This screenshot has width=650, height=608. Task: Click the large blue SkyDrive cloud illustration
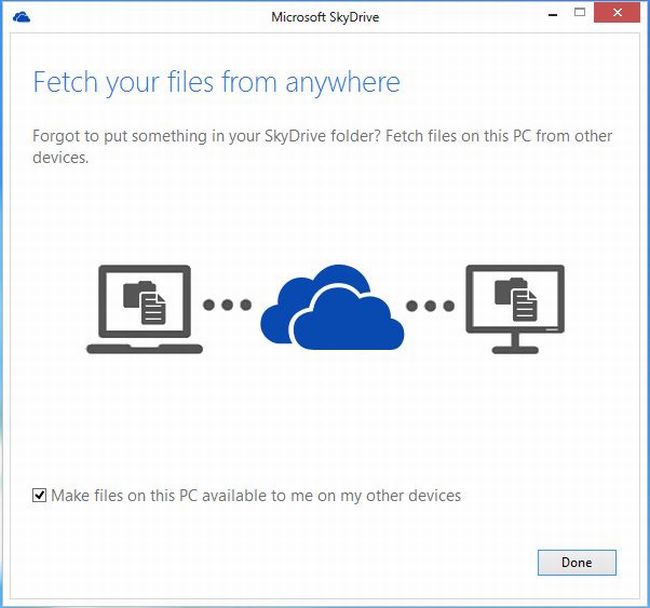(x=332, y=307)
